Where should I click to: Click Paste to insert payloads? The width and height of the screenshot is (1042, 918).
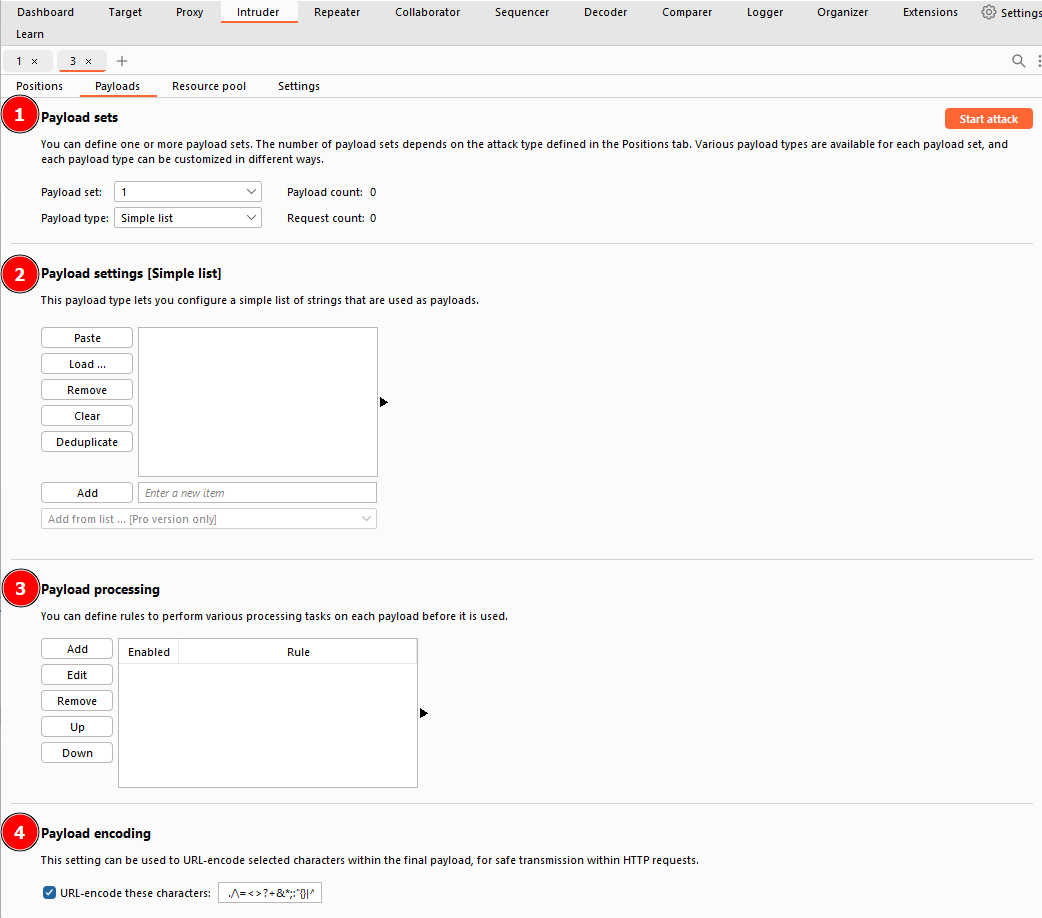[86, 337]
